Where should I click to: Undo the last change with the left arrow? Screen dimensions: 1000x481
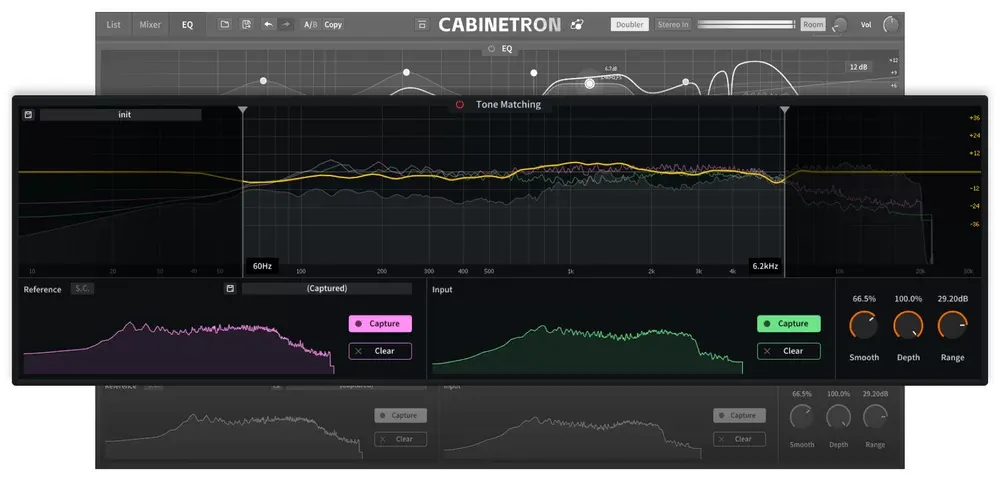(268, 24)
